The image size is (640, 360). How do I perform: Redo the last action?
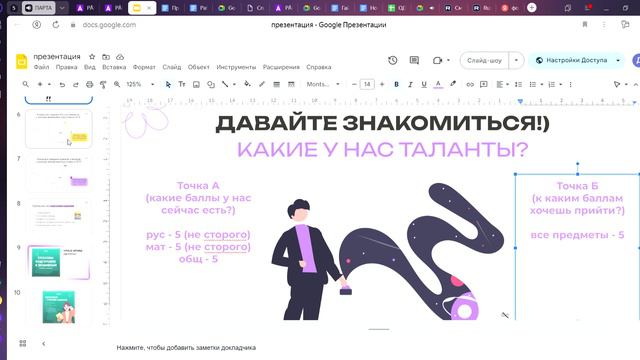pos(76,84)
